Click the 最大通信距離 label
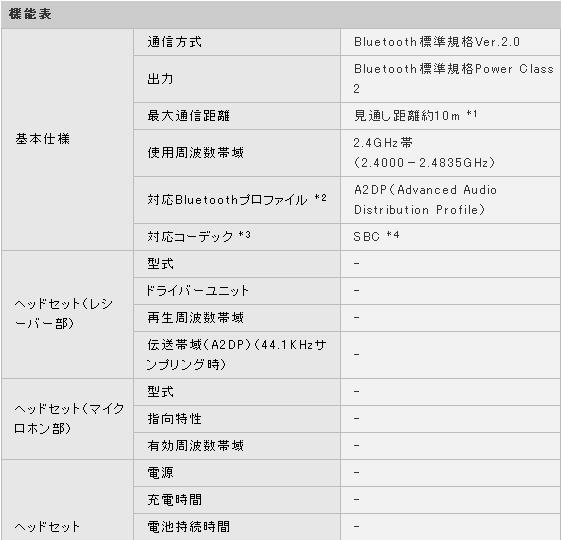Viewport: 562px width, 540px height. coord(189,116)
